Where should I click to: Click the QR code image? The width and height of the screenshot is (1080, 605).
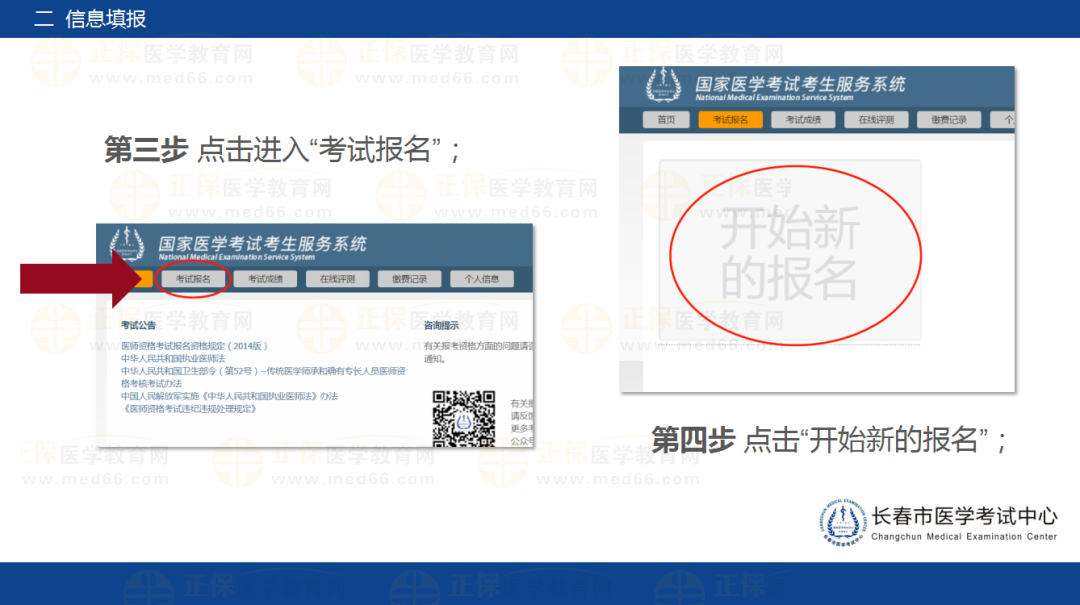(464, 418)
